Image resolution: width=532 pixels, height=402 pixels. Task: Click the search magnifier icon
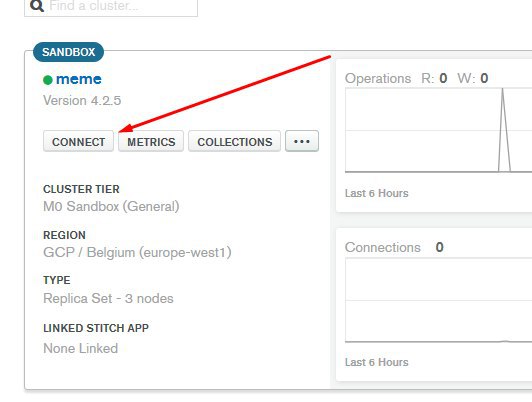coord(37,6)
